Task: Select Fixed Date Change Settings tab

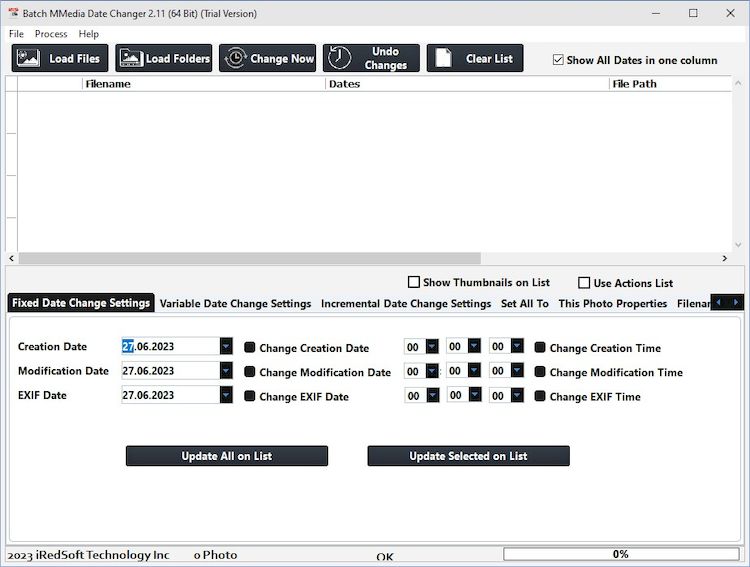Action: (81, 303)
